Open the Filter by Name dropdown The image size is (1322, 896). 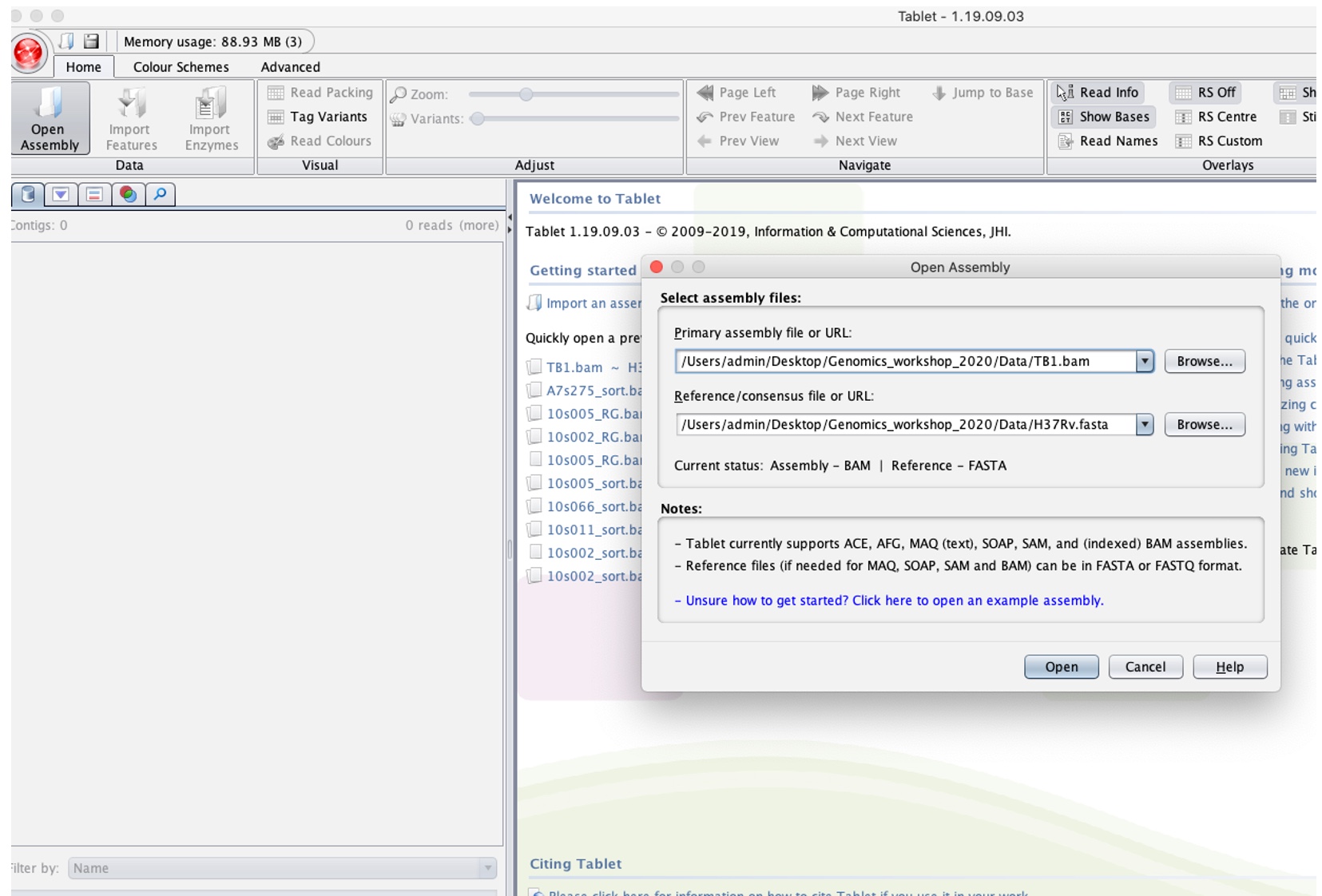point(487,868)
